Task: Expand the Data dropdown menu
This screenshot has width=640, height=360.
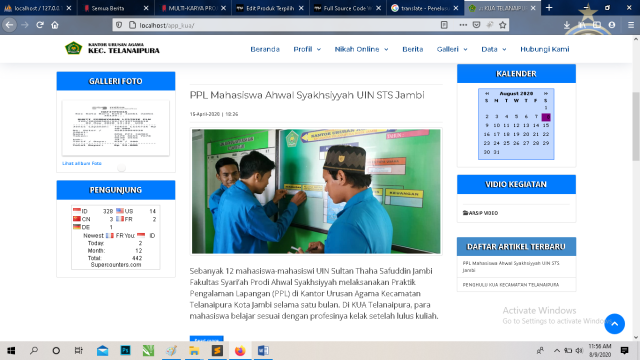Action: click(493, 49)
